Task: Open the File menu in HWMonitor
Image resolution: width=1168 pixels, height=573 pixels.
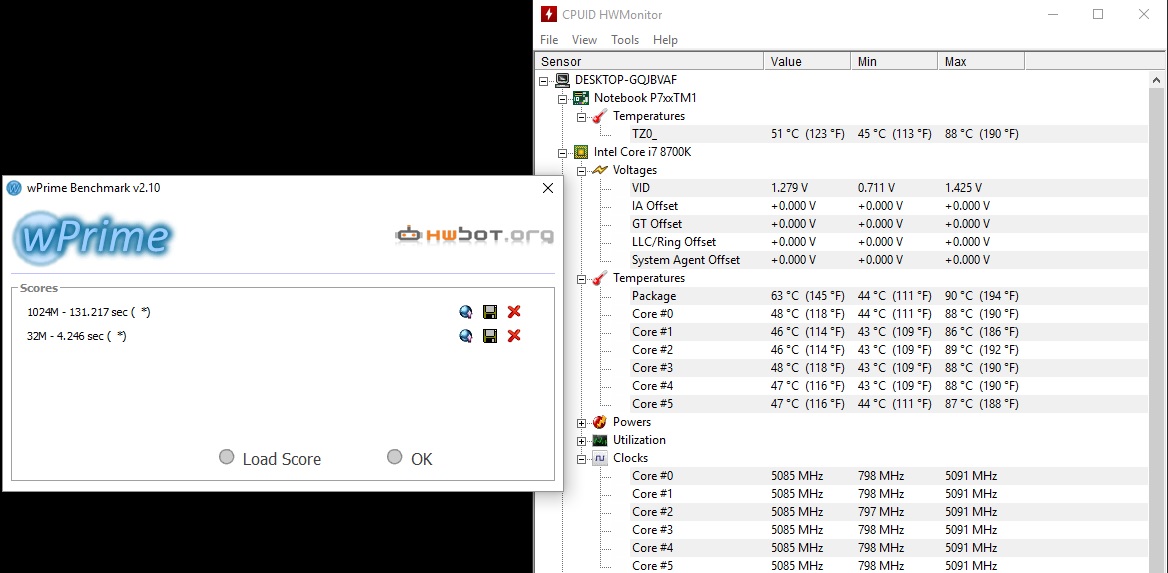Action: pyautogui.click(x=549, y=39)
